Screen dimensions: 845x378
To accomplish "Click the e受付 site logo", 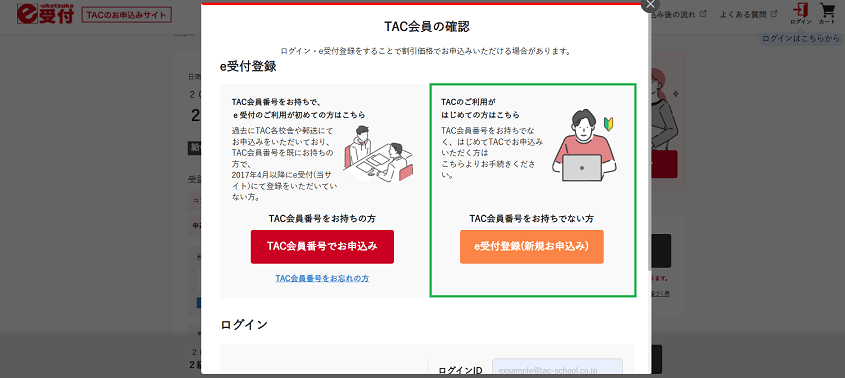I will point(45,14).
